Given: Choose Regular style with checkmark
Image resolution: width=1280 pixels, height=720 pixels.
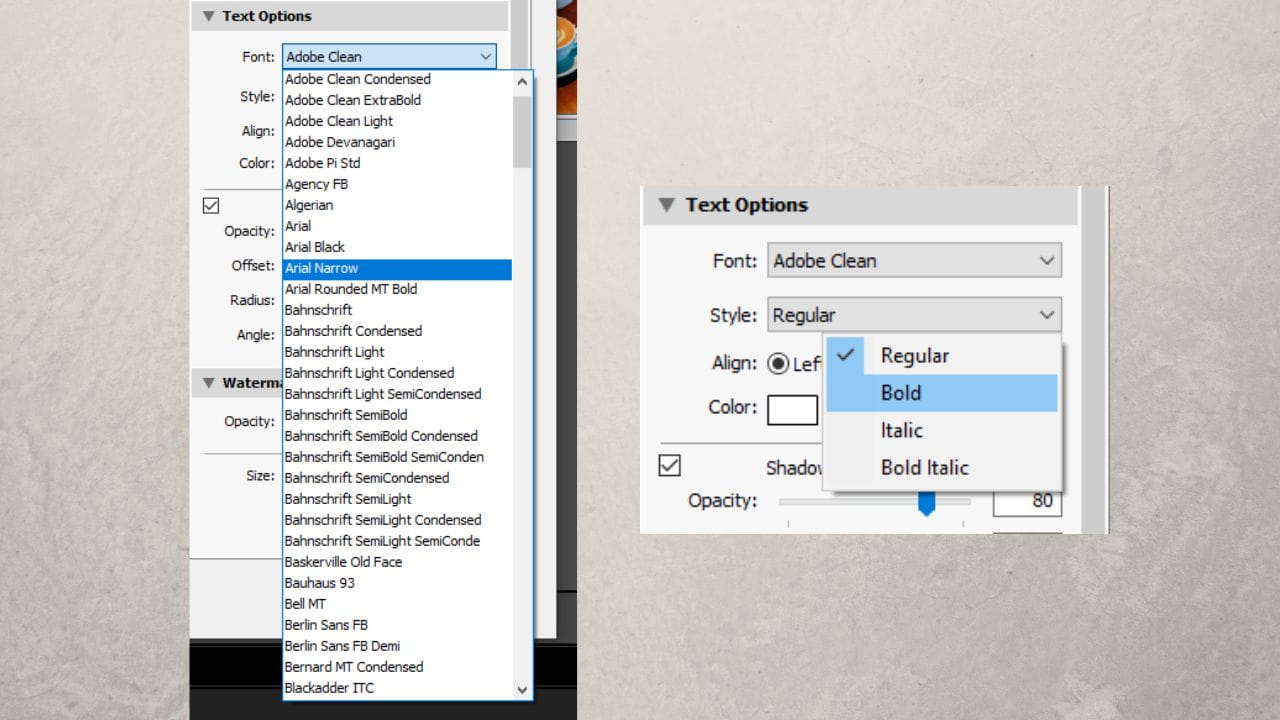Looking at the screenshot, I should (942, 355).
